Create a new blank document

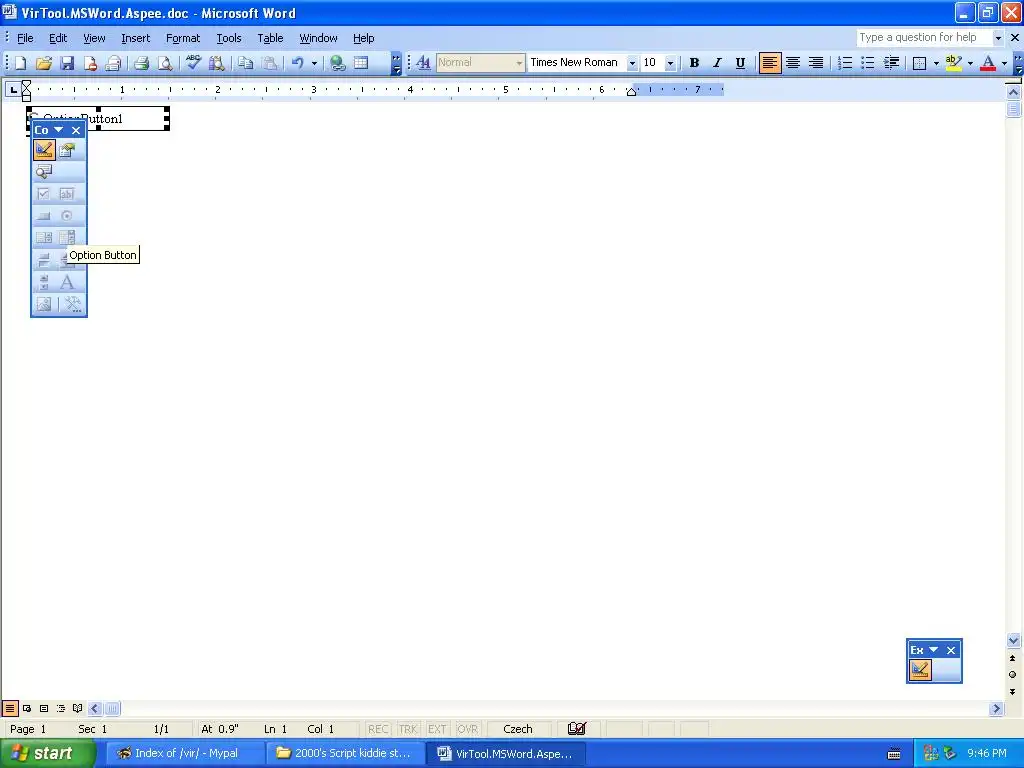coord(20,63)
